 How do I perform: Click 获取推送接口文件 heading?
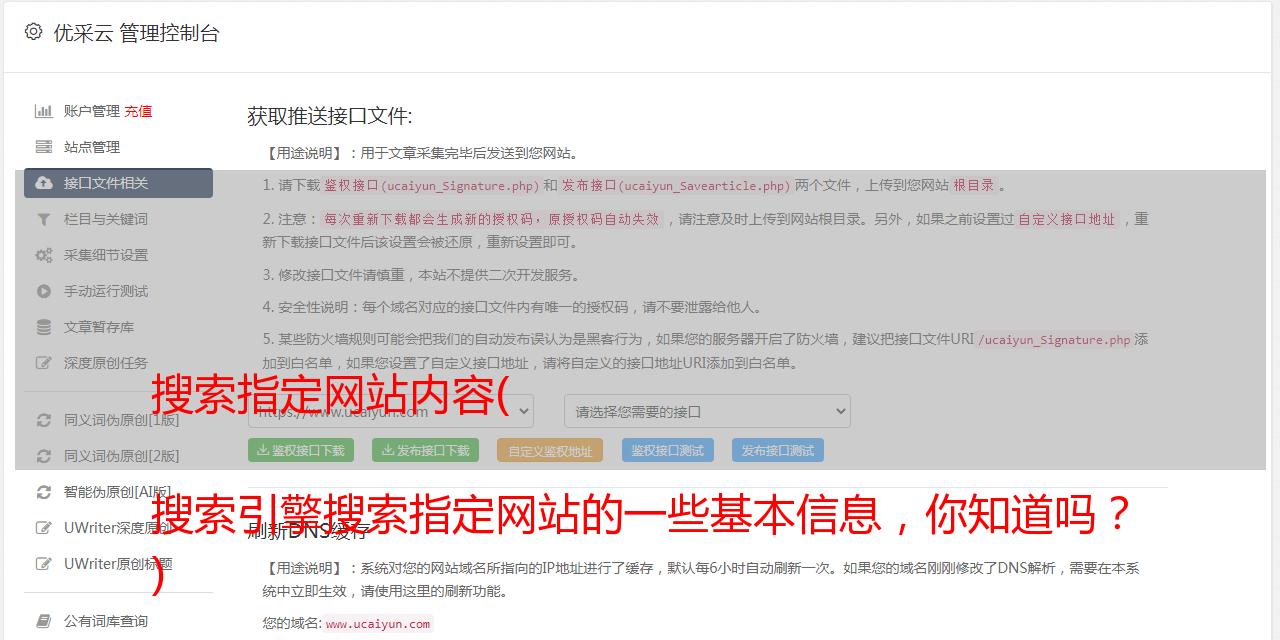pos(330,116)
